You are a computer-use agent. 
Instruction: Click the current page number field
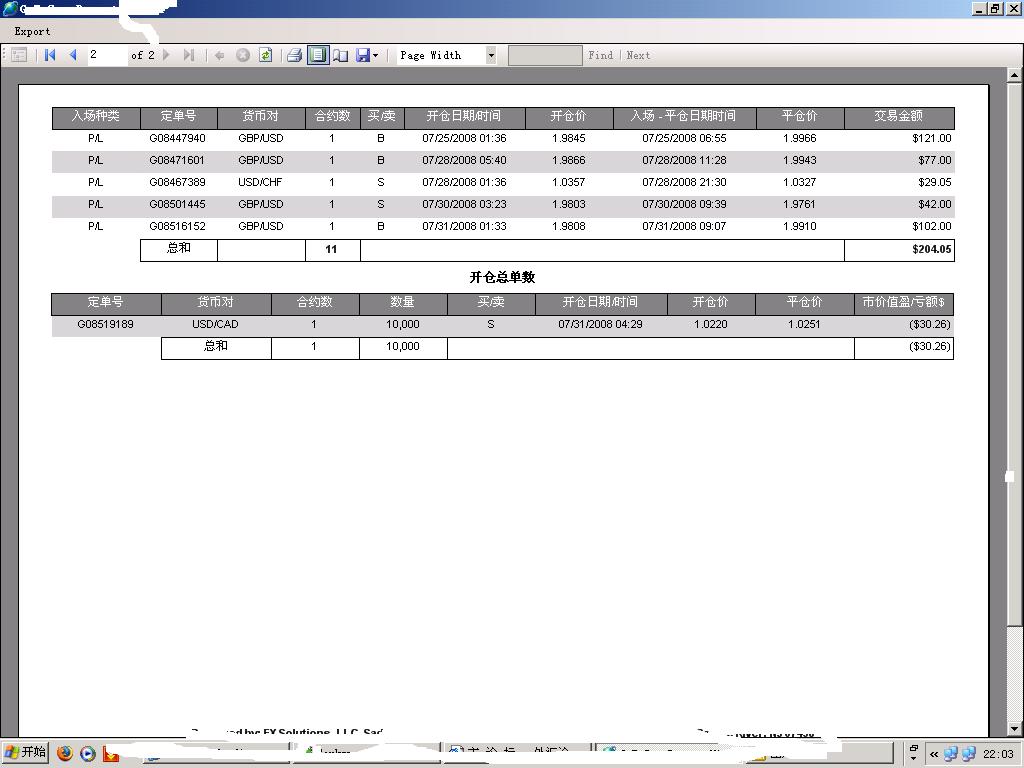pos(107,56)
